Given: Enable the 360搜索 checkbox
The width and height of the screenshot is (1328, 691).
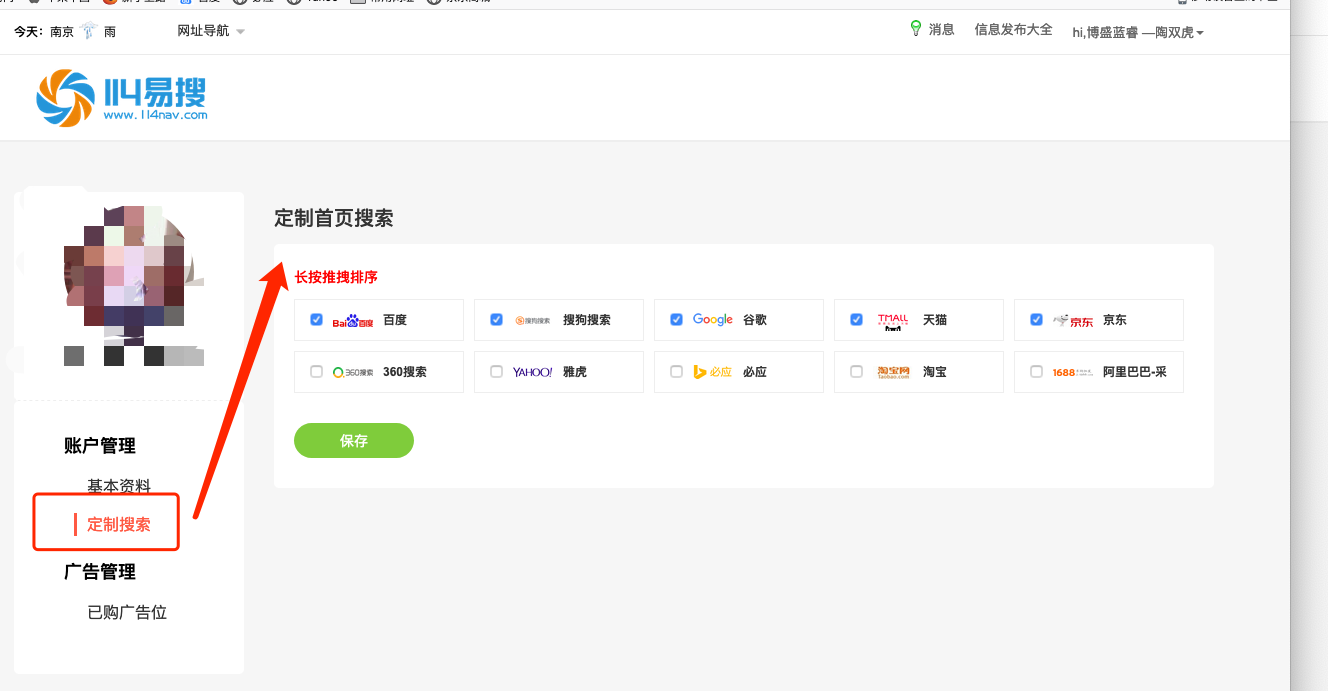Looking at the screenshot, I should click(316, 372).
